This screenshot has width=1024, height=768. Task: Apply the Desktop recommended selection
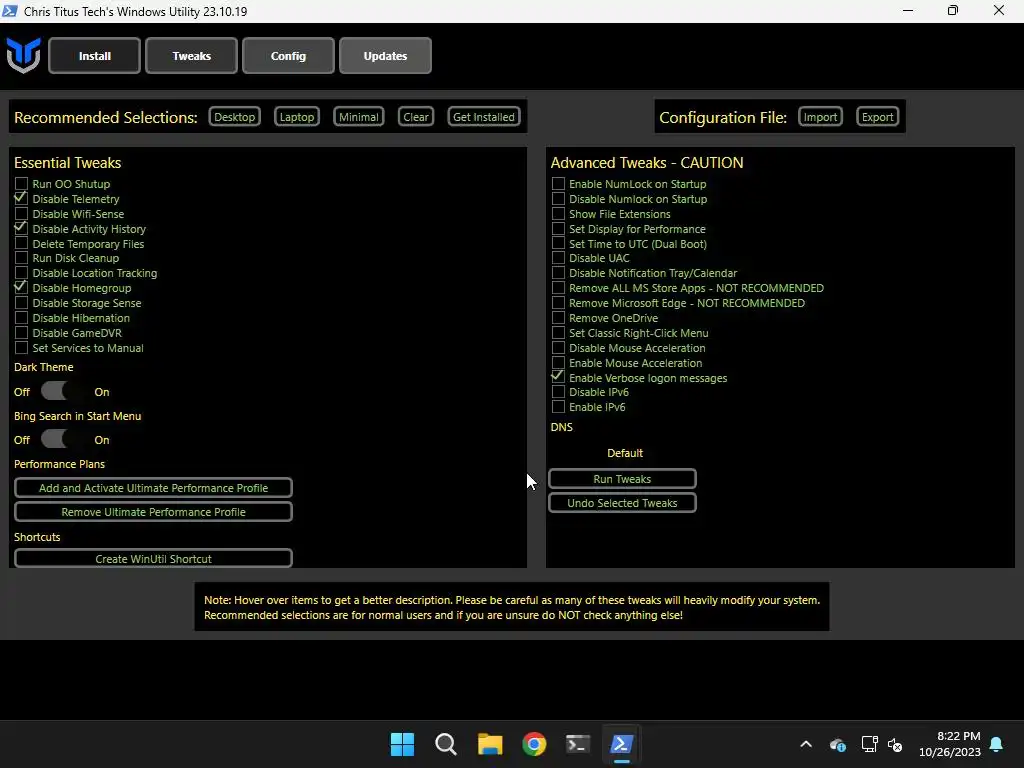click(234, 117)
